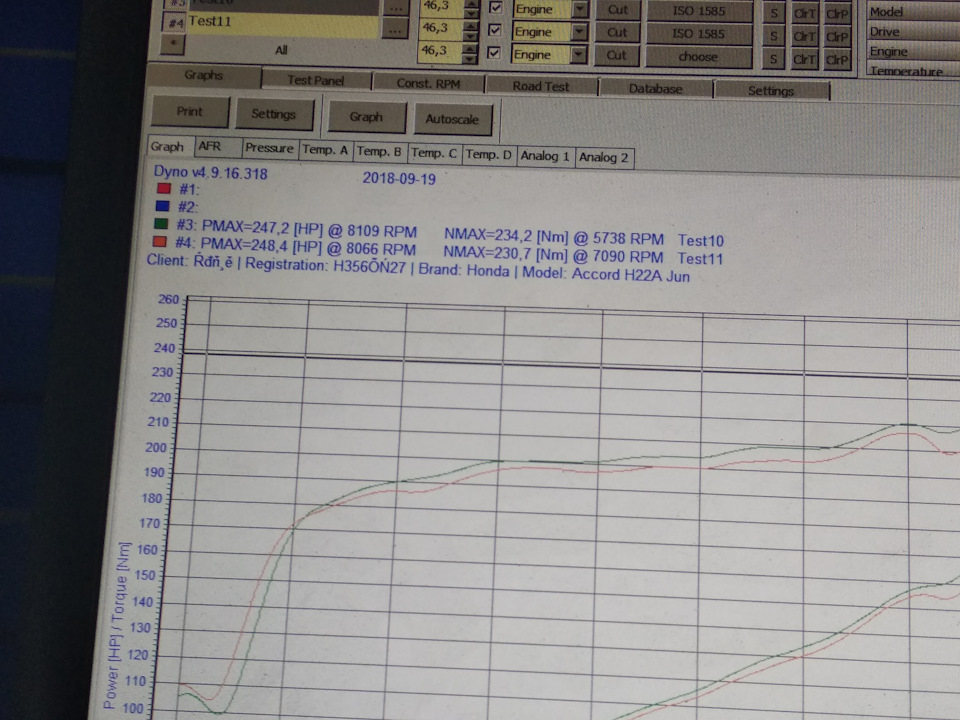Open the Engine dropdown in the row above Test11
Screen dimensions: 960x720
(x=551, y=9)
